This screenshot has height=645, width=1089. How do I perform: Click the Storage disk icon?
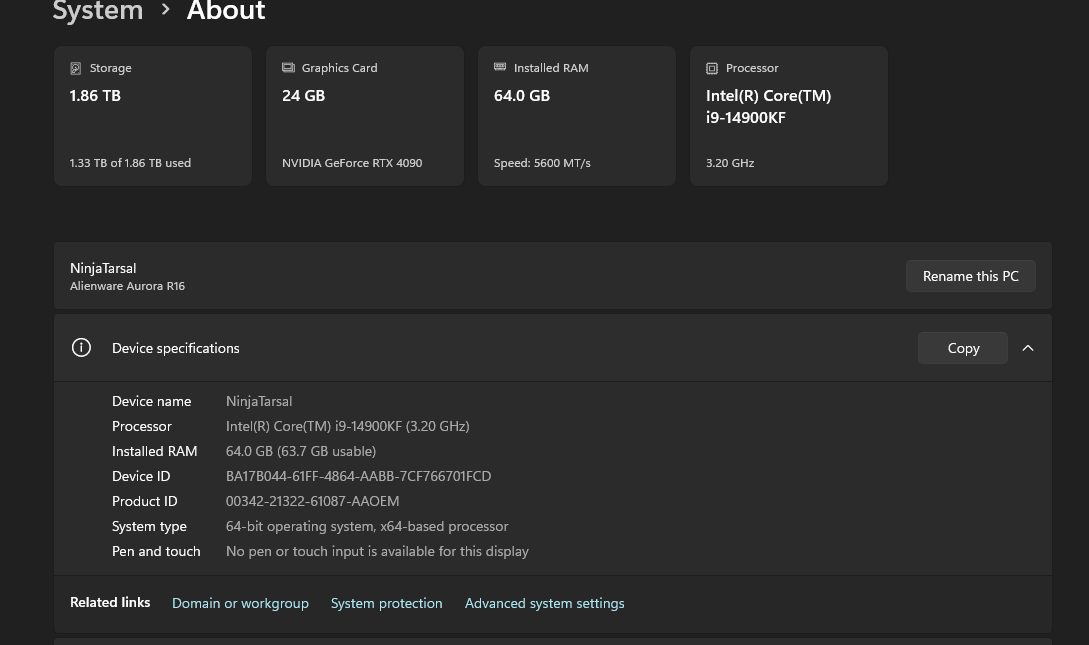(76, 68)
